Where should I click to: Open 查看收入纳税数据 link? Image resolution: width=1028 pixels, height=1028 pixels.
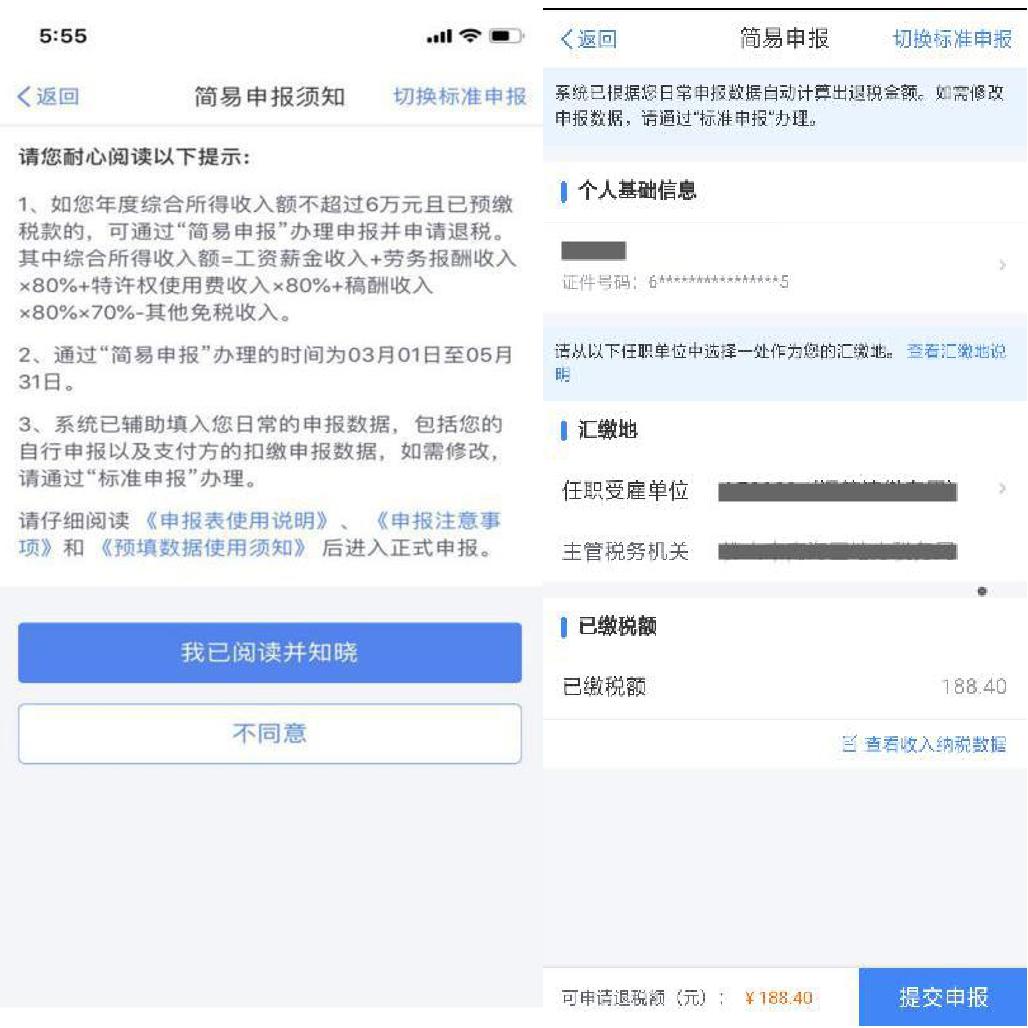[935, 743]
